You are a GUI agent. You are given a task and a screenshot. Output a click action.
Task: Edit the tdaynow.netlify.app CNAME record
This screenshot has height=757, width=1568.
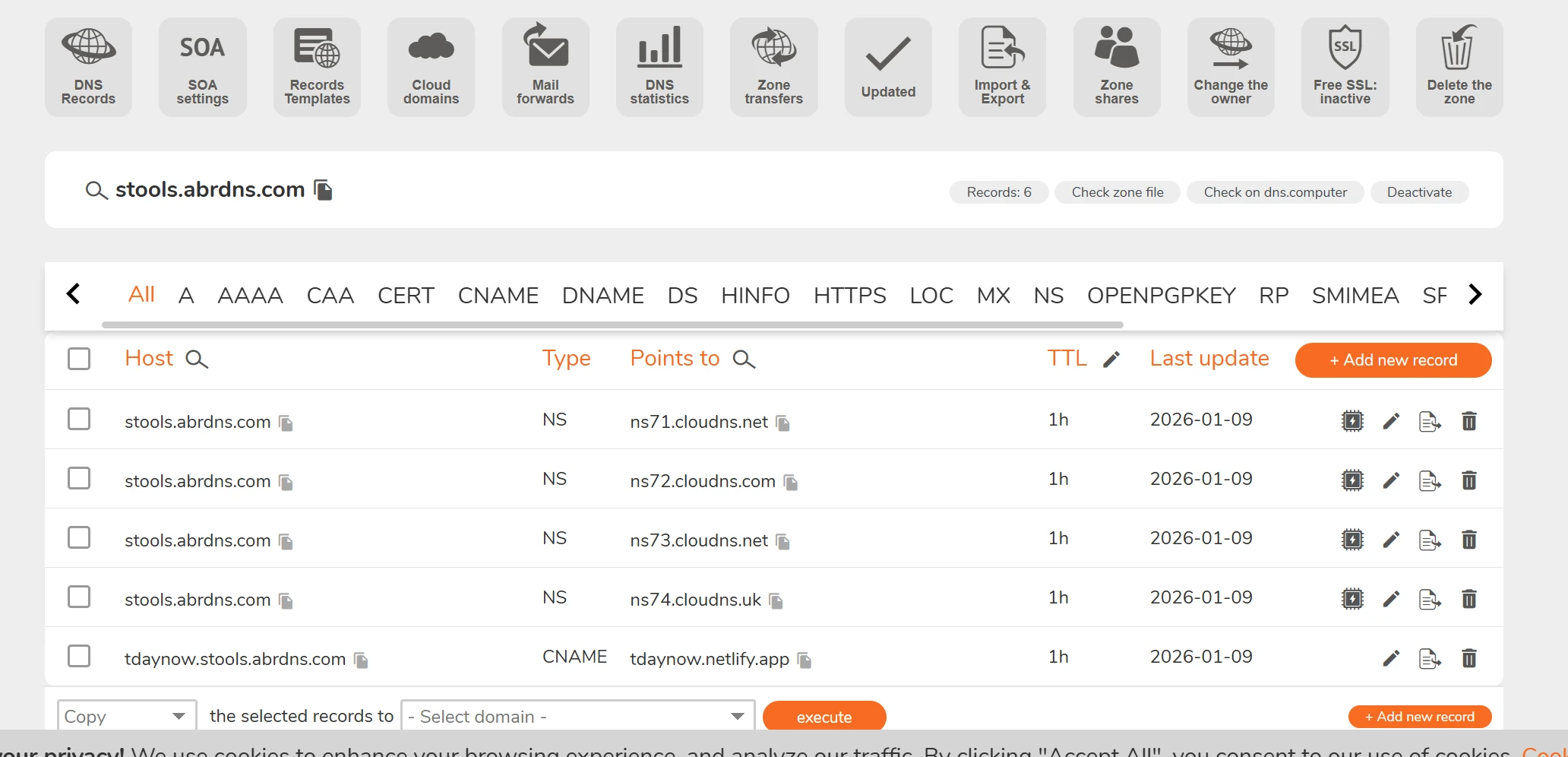click(1391, 658)
